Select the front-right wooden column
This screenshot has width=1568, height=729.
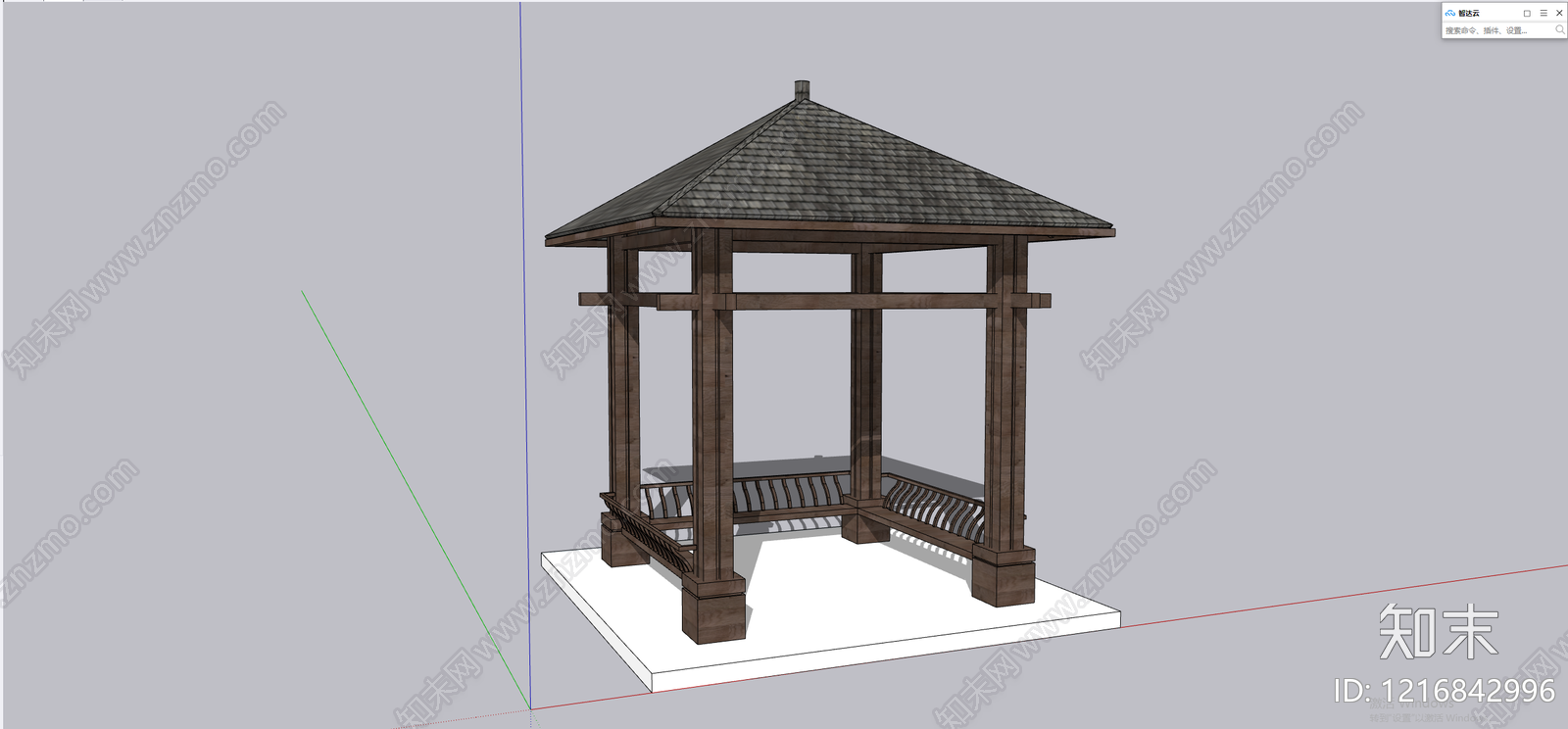pos(1005,421)
